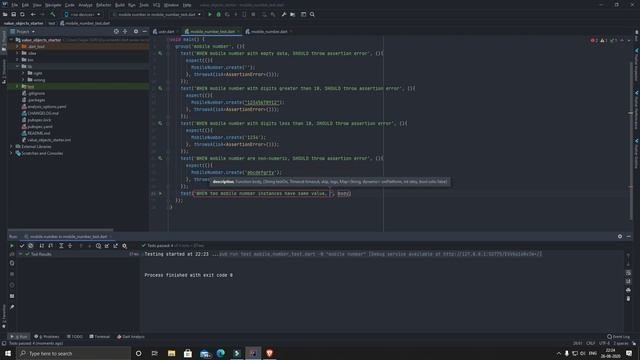Click the Sync refresh icon in toolbar
This screenshot has height=360, width=640.
22,14
